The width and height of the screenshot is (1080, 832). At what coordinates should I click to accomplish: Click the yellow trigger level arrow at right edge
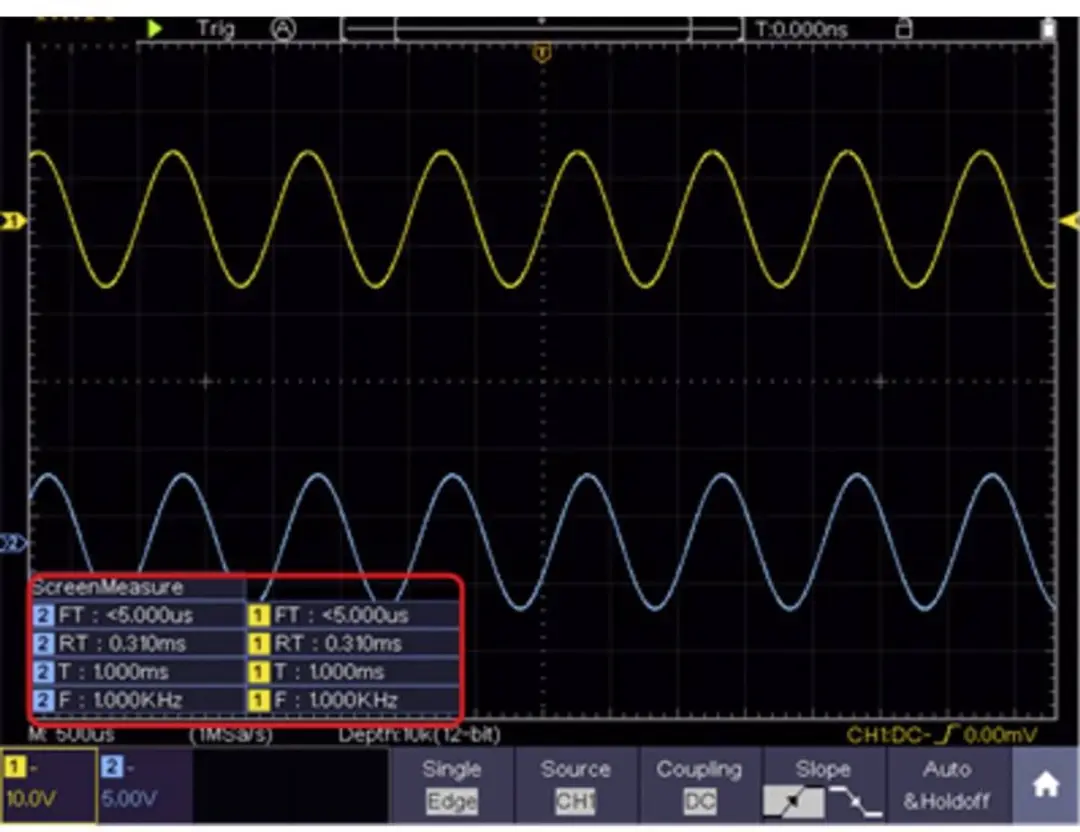coord(1069,221)
